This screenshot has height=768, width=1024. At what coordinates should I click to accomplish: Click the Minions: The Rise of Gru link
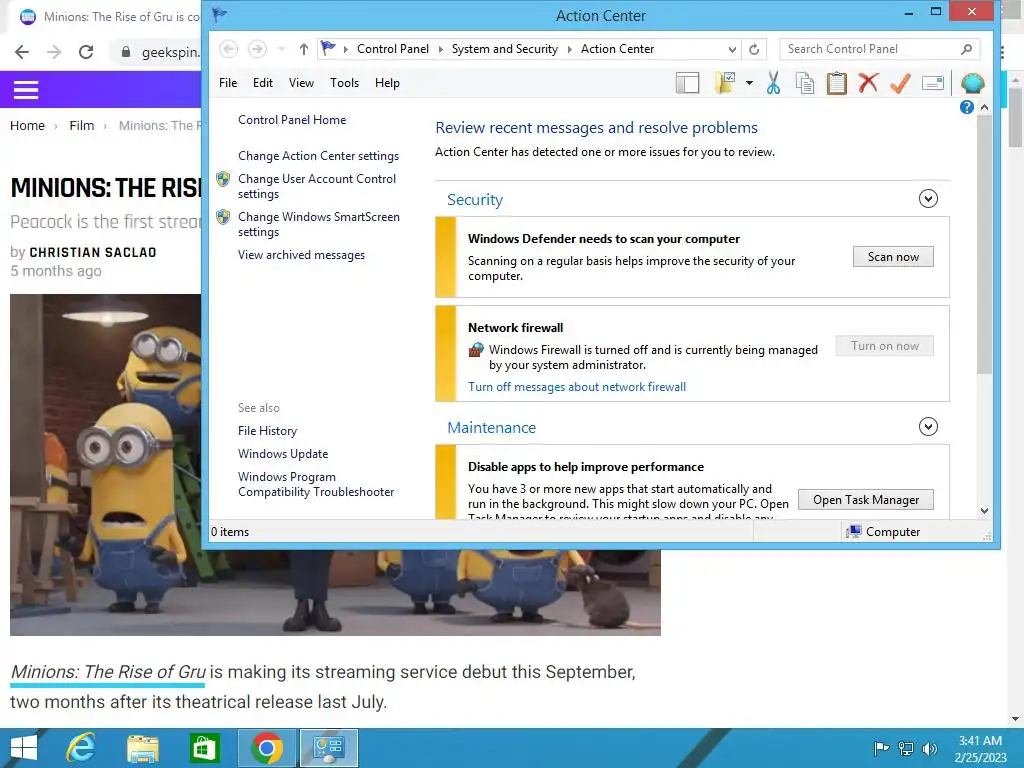[x=108, y=671]
